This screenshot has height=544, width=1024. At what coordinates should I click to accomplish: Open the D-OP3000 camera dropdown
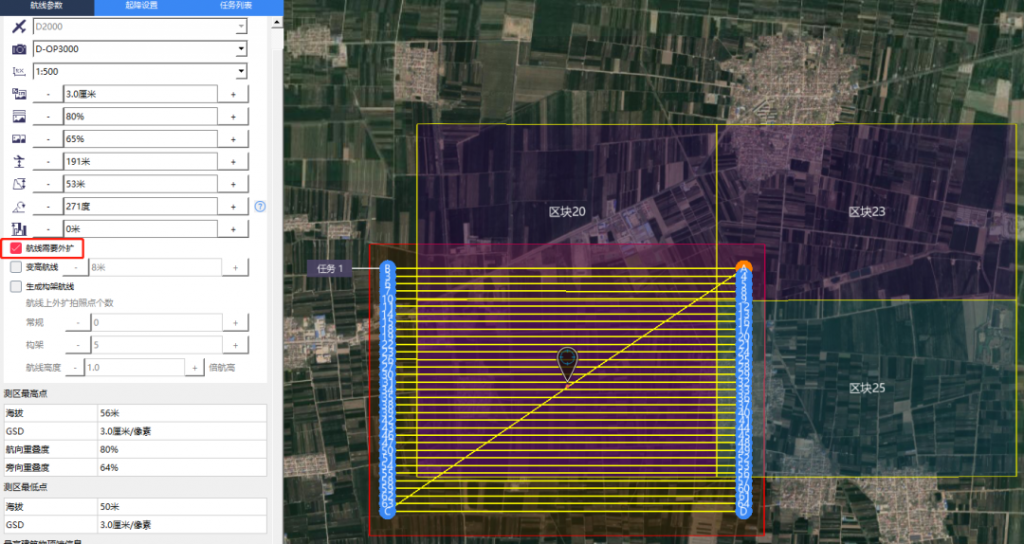pos(241,49)
